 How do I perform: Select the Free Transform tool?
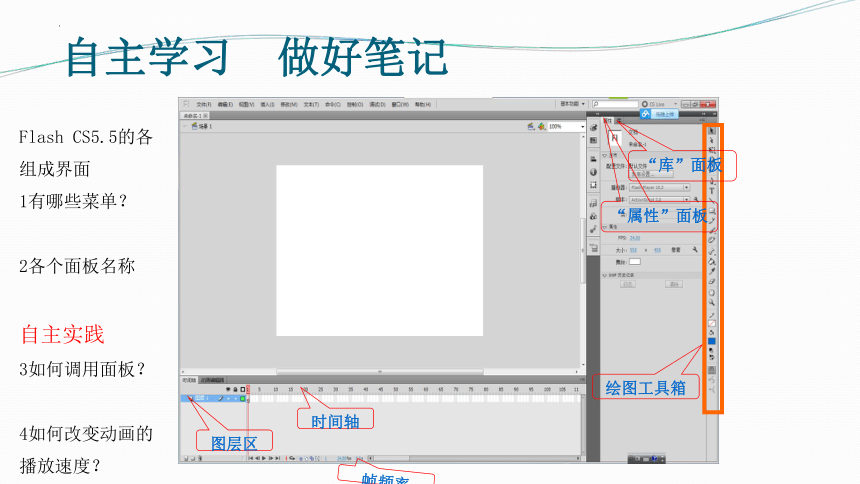coord(711,150)
